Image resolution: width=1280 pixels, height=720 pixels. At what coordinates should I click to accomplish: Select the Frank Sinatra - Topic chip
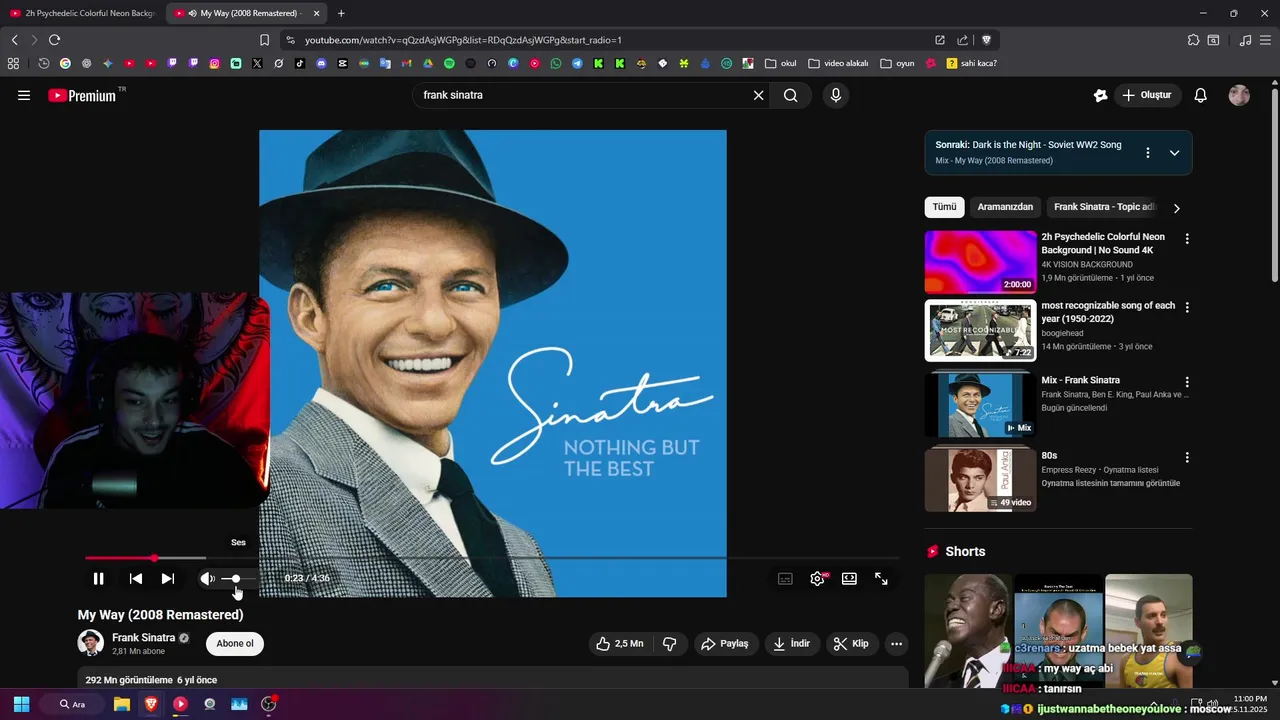tap(1104, 207)
